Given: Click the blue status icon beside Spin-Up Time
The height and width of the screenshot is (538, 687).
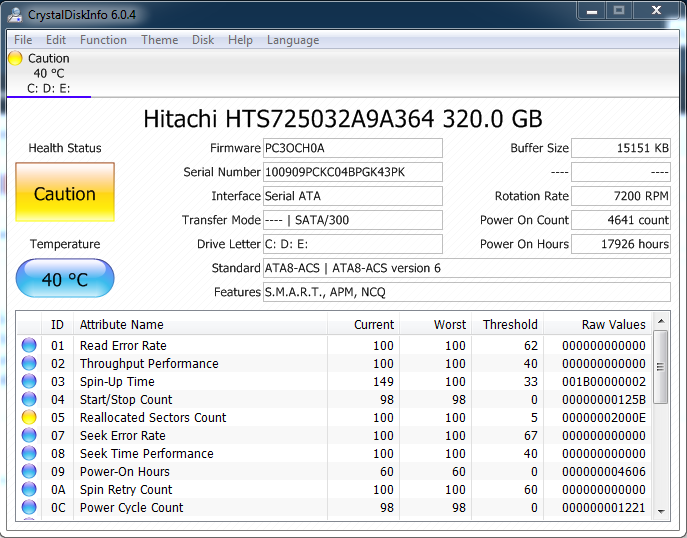Looking at the screenshot, I should click(x=29, y=382).
